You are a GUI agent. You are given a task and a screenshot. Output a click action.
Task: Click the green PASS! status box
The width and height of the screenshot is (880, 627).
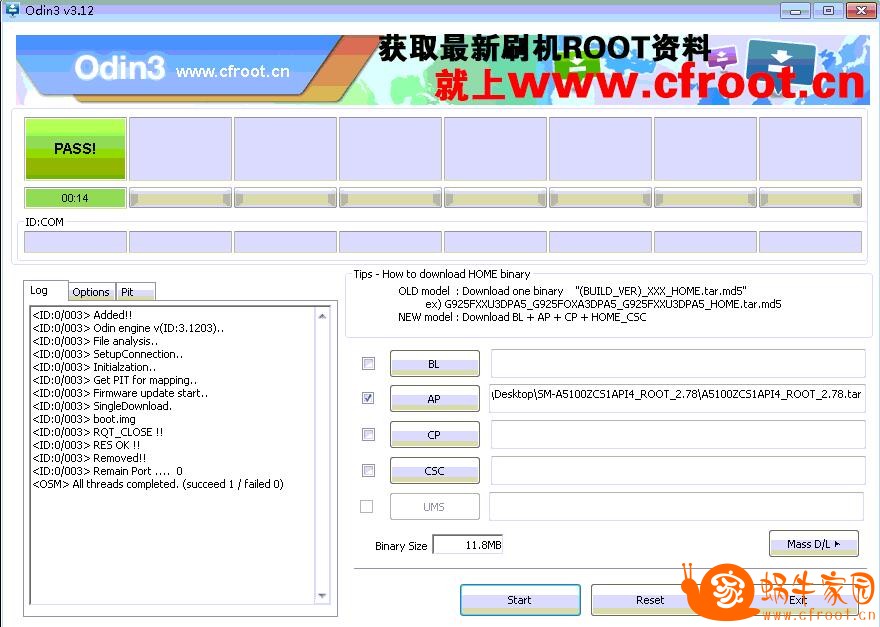pos(75,149)
